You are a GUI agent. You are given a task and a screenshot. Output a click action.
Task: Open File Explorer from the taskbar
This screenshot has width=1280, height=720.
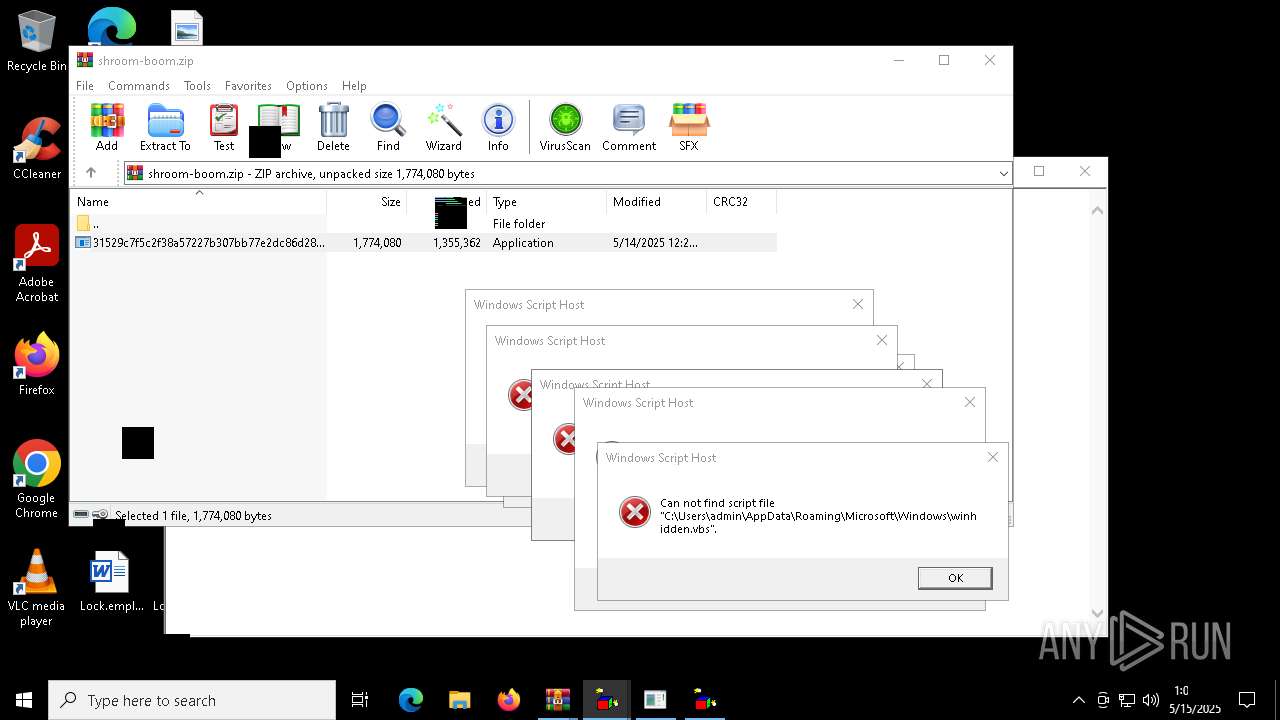pos(459,700)
